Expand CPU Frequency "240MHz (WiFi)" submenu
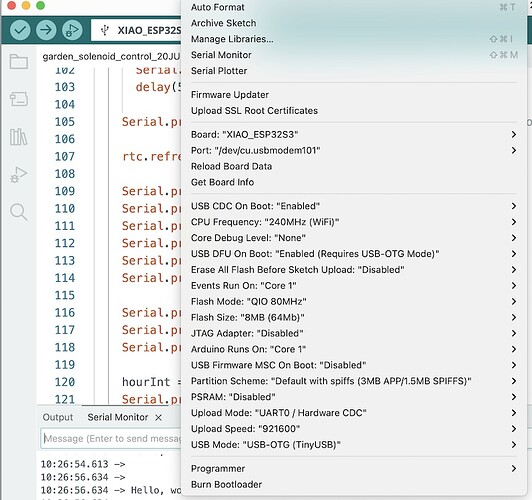 353,222
